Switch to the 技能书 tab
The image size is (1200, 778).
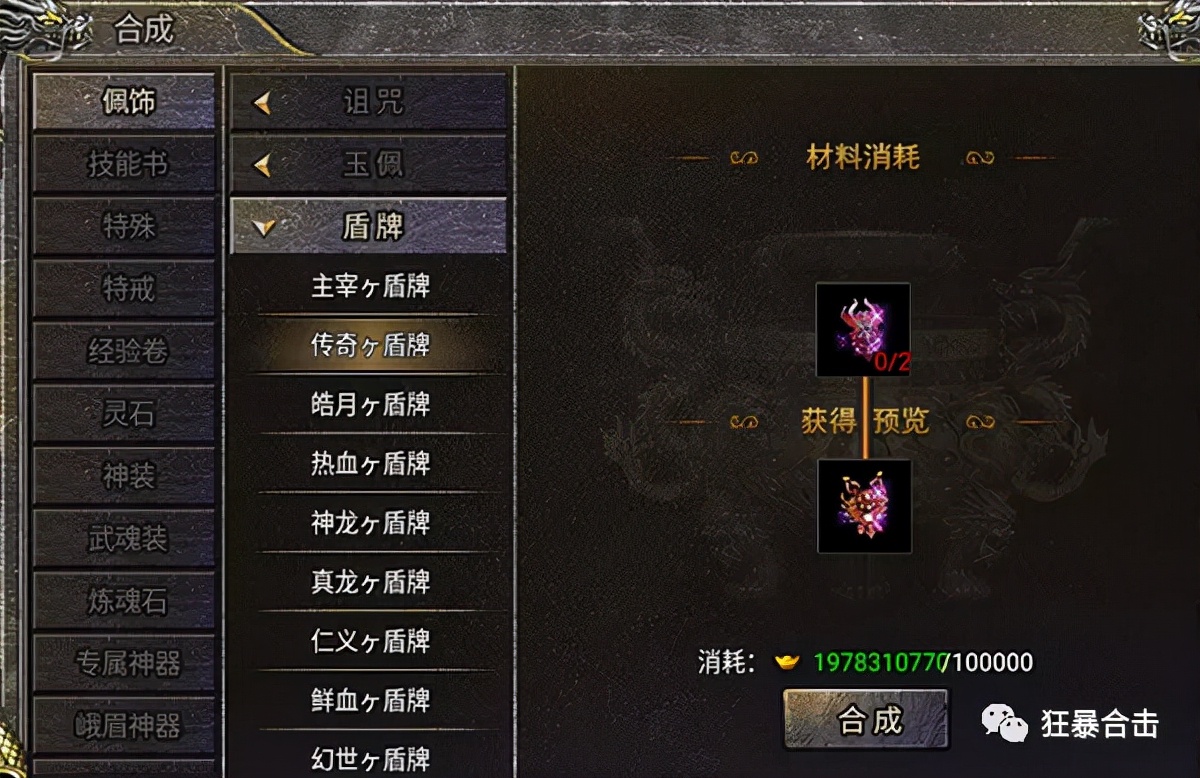click(x=125, y=164)
